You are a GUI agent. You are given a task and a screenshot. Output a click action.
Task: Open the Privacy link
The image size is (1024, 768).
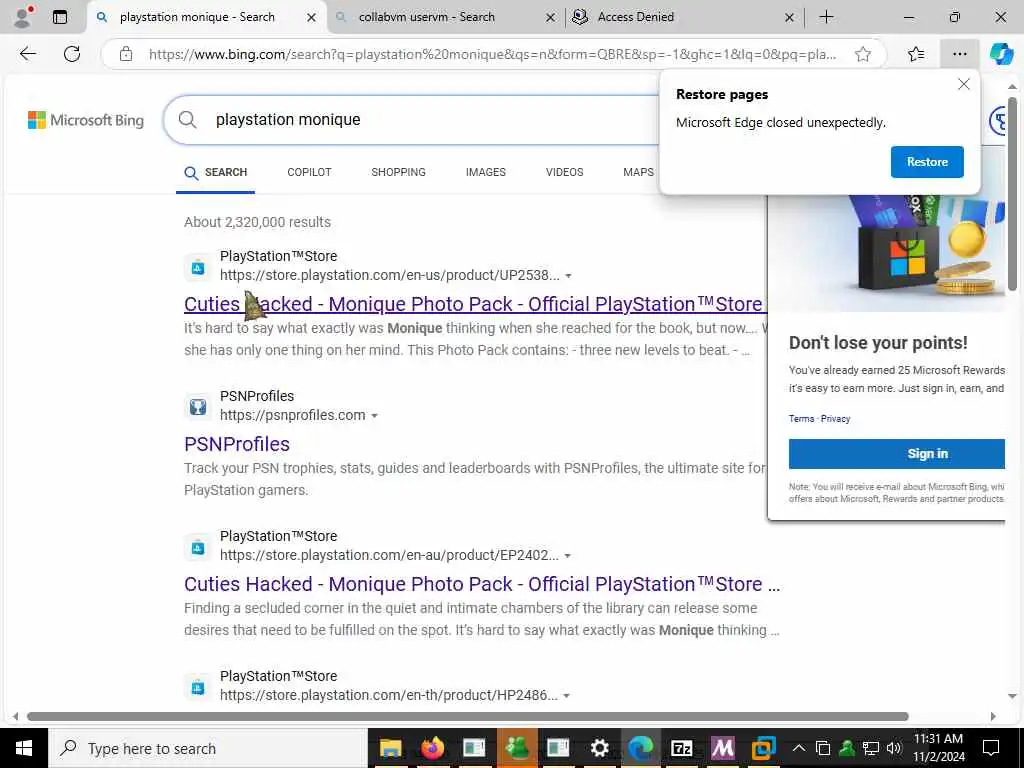pos(835,419)
